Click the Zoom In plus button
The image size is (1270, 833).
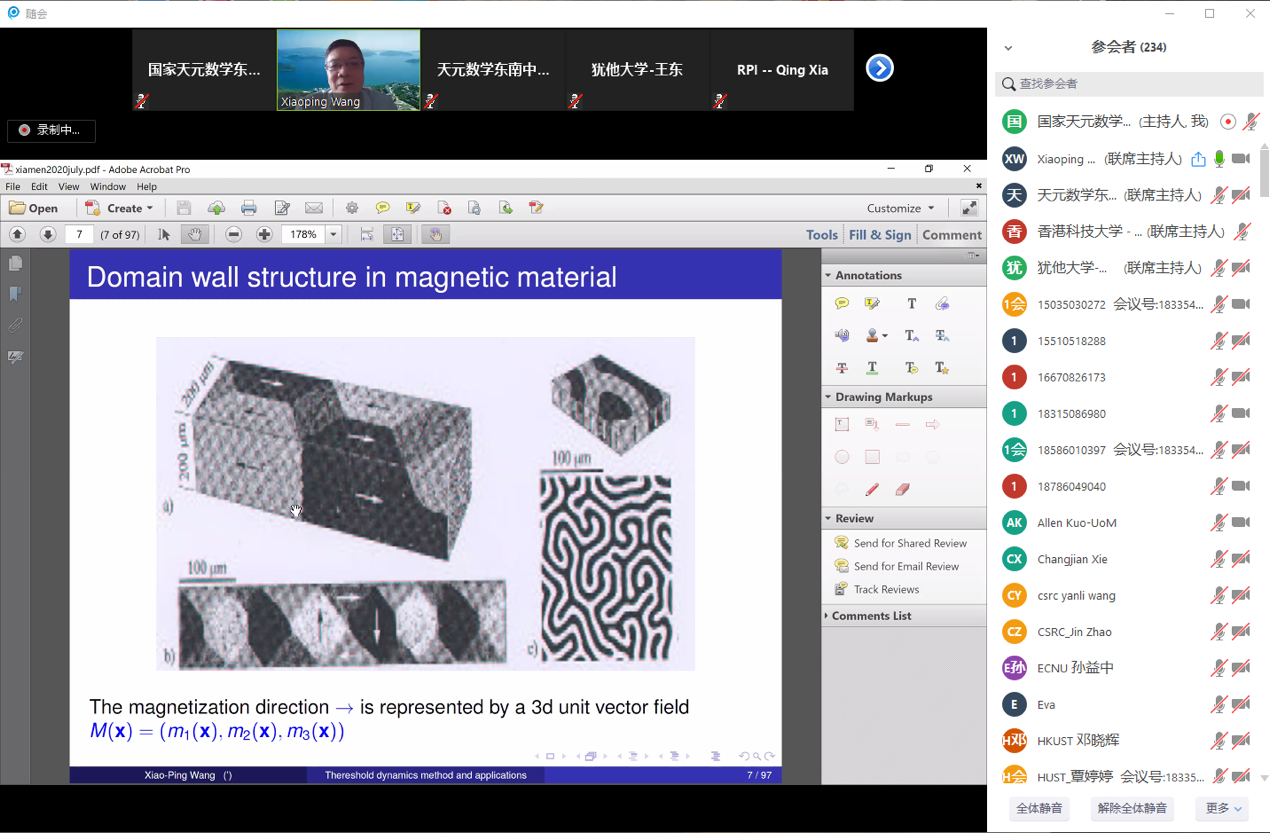264,234
